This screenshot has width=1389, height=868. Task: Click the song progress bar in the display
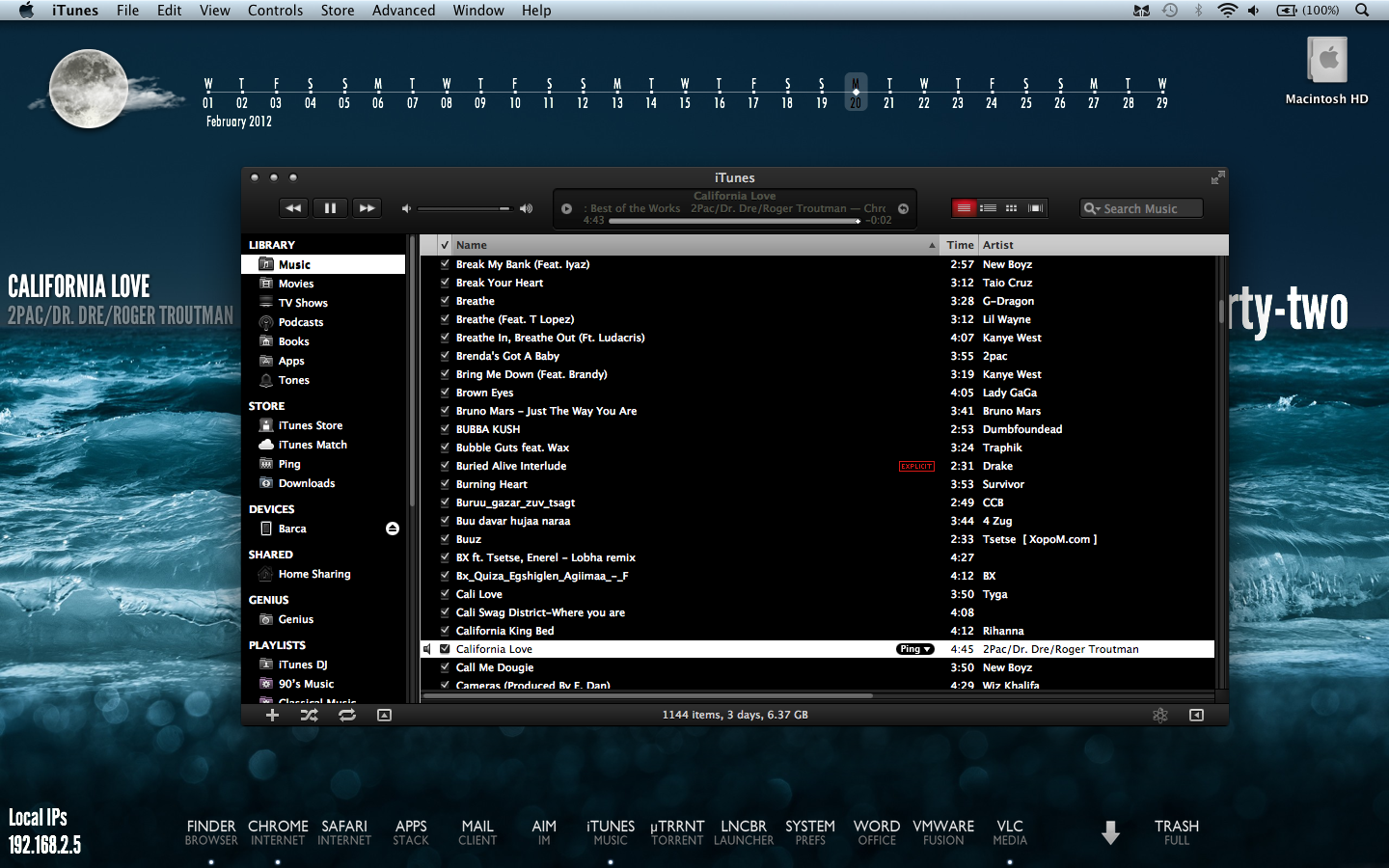[735, 221]
